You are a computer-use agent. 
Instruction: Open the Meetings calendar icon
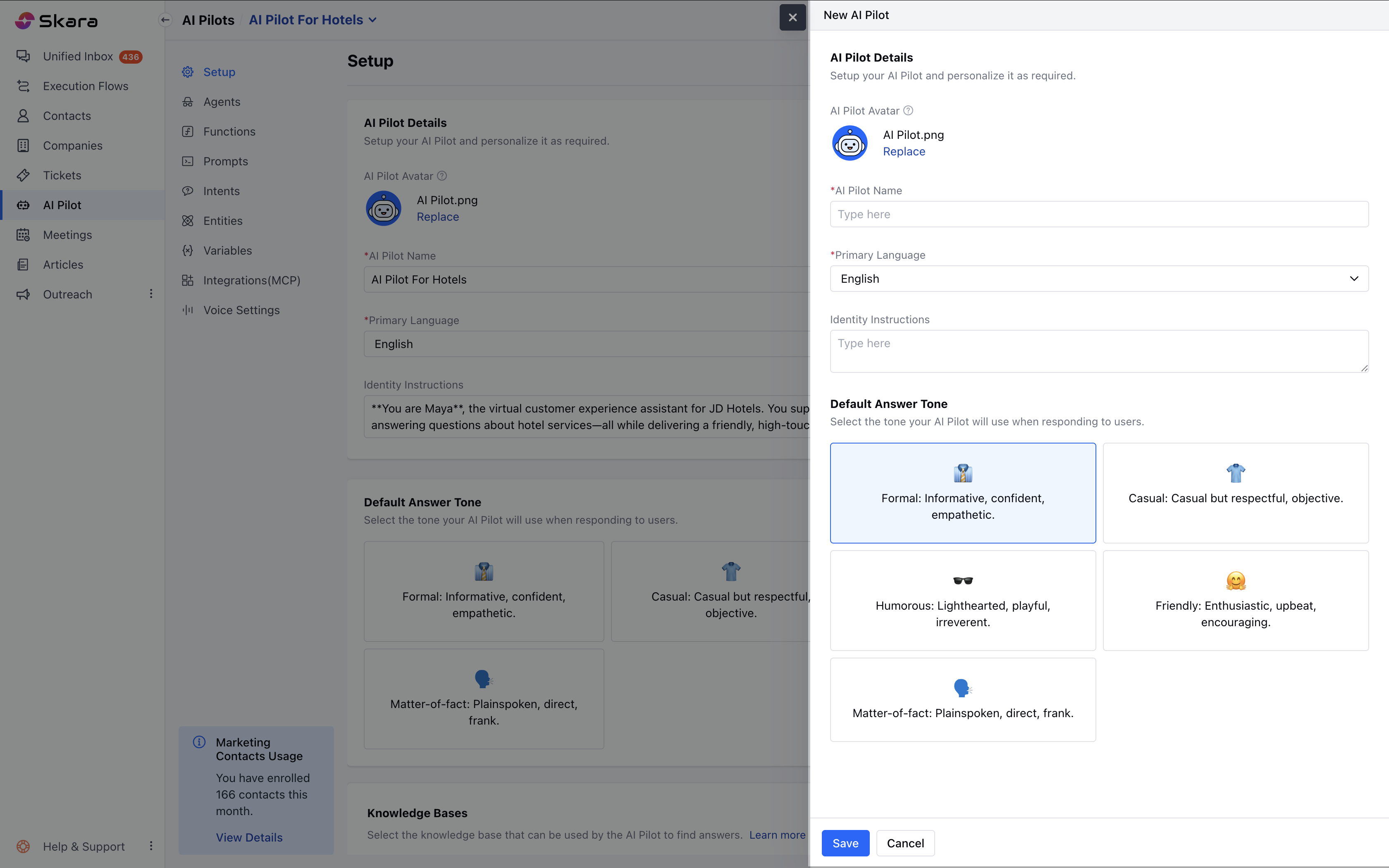point(23,235)
